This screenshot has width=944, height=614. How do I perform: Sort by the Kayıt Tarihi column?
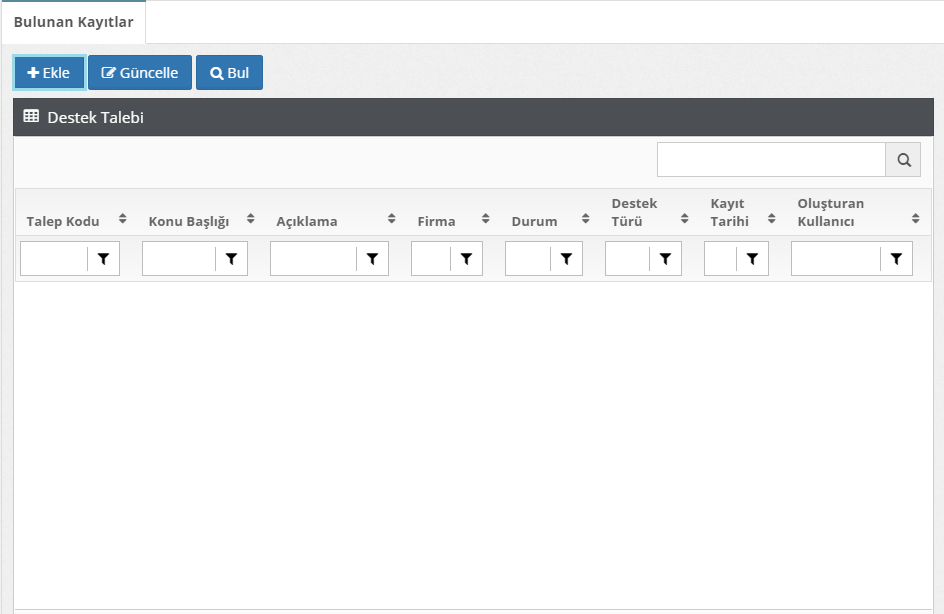tap(771, 219)
